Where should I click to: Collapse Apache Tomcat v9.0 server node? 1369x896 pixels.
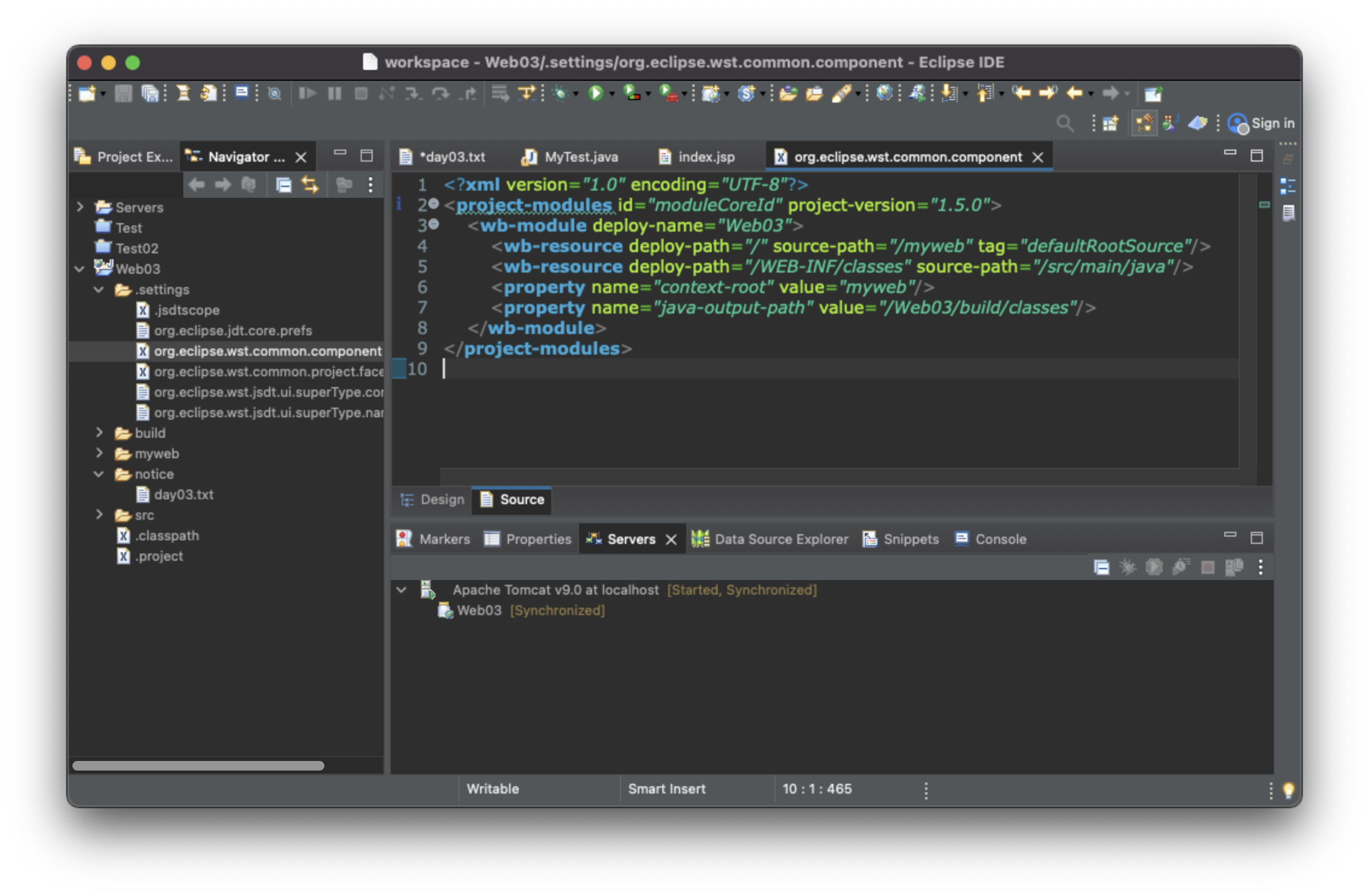[x=402, y=590]
